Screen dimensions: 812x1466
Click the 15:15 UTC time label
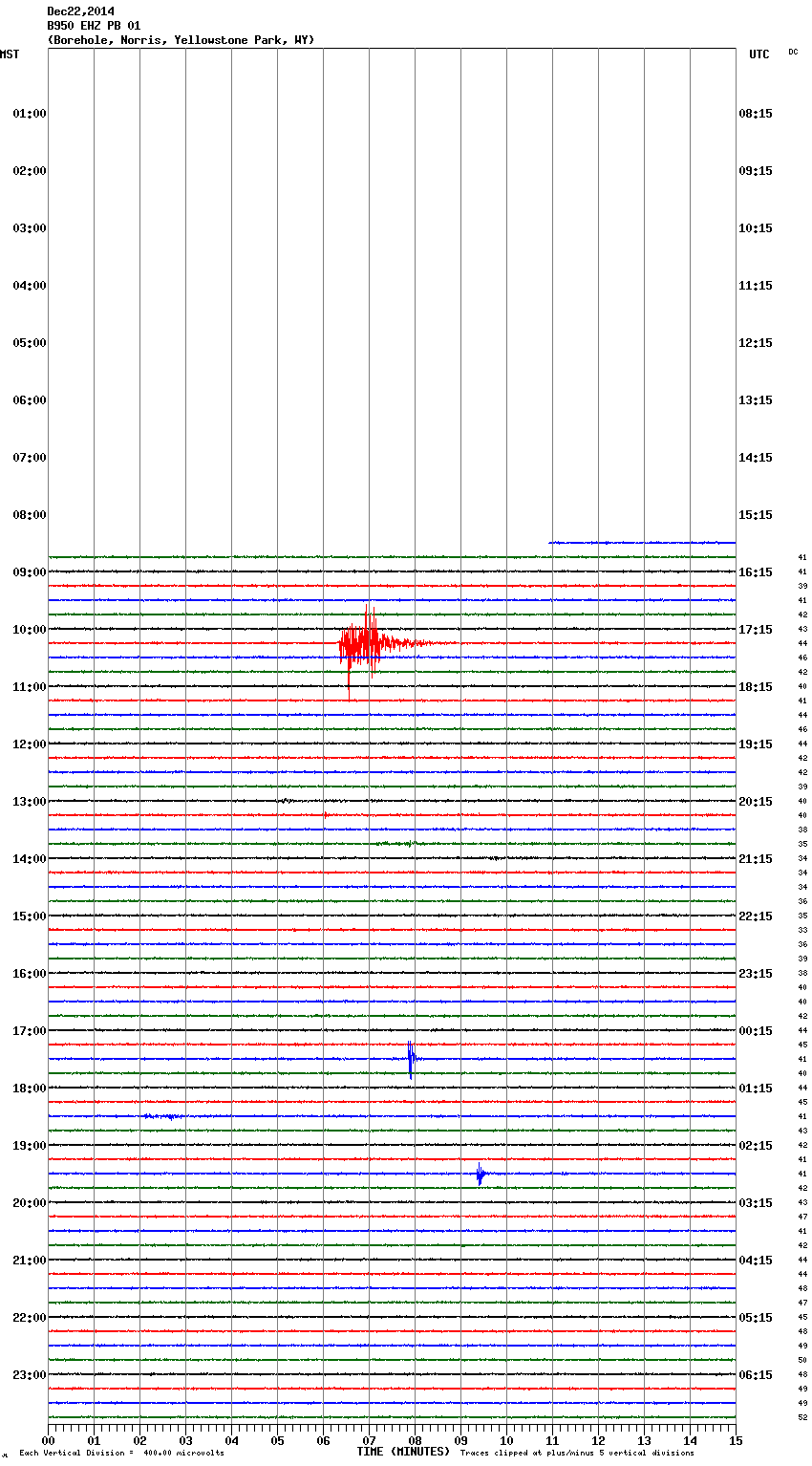point(756,515)
